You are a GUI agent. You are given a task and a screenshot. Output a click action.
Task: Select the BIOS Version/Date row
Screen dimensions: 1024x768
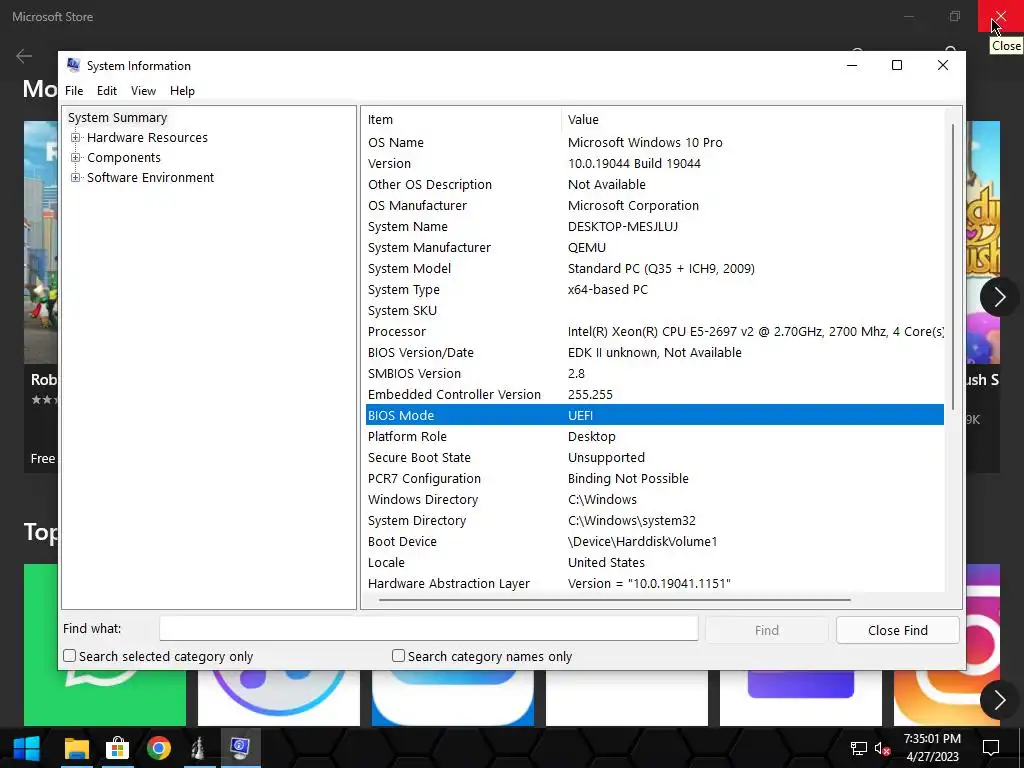pos(654,353)
